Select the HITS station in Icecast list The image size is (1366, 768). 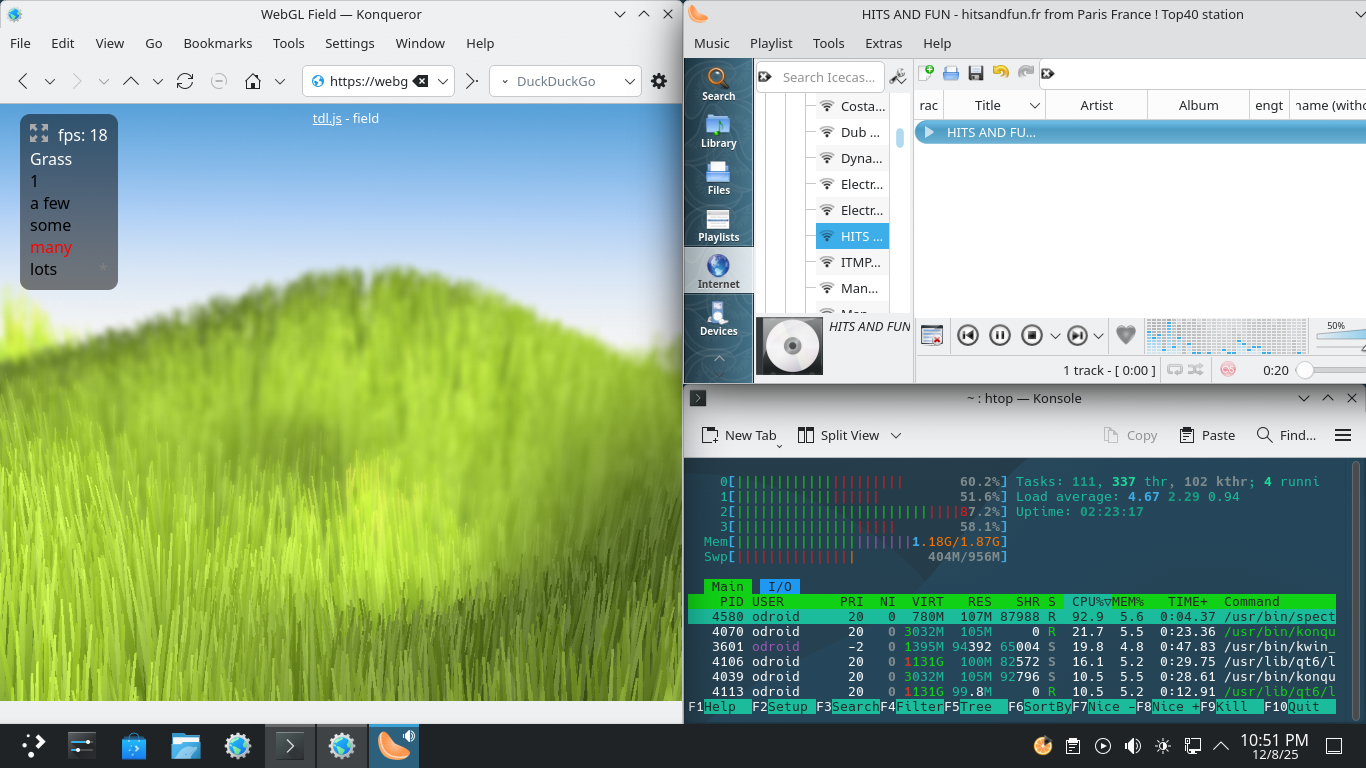[x=852, y=236]
